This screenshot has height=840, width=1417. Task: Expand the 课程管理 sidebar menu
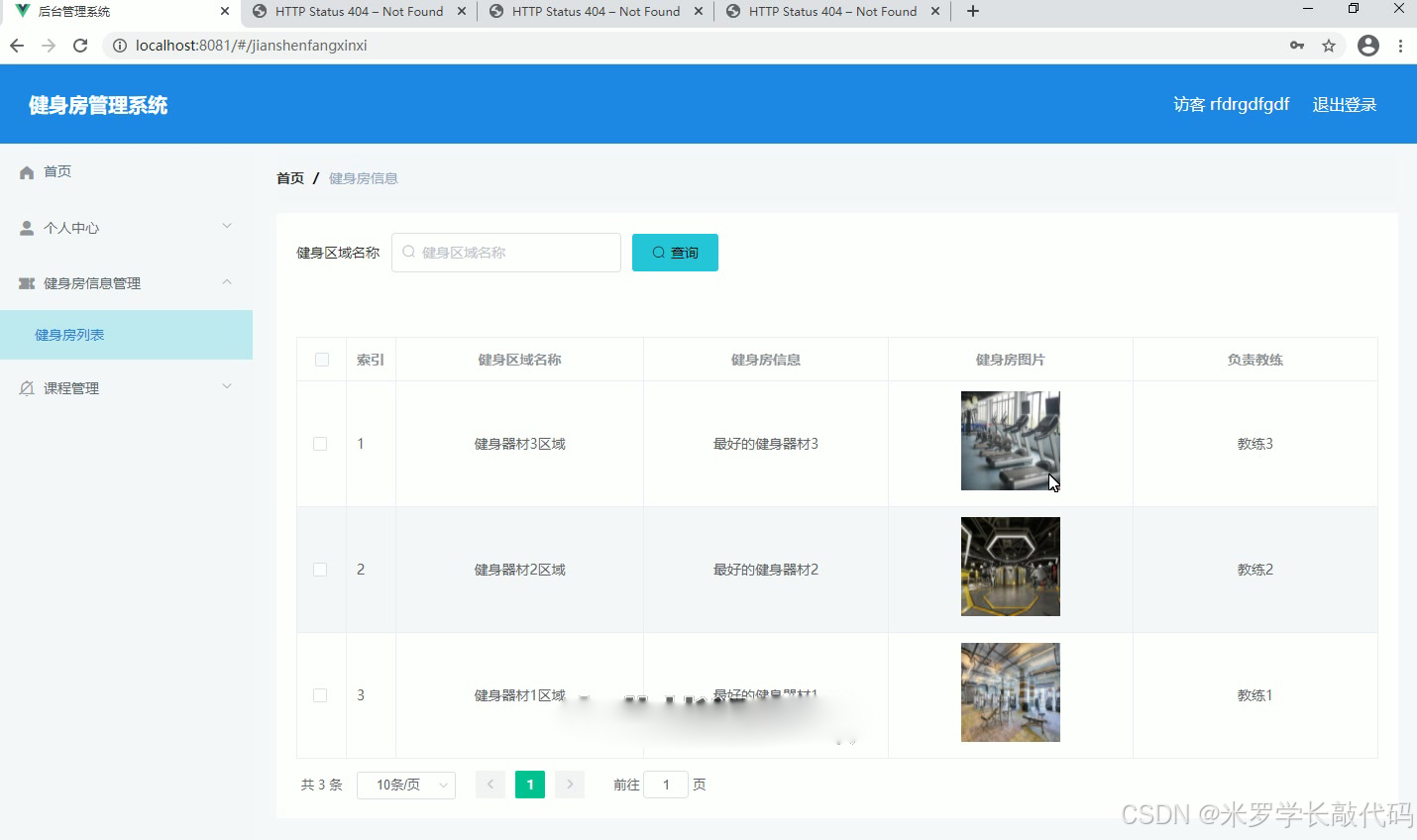(226, 387)
